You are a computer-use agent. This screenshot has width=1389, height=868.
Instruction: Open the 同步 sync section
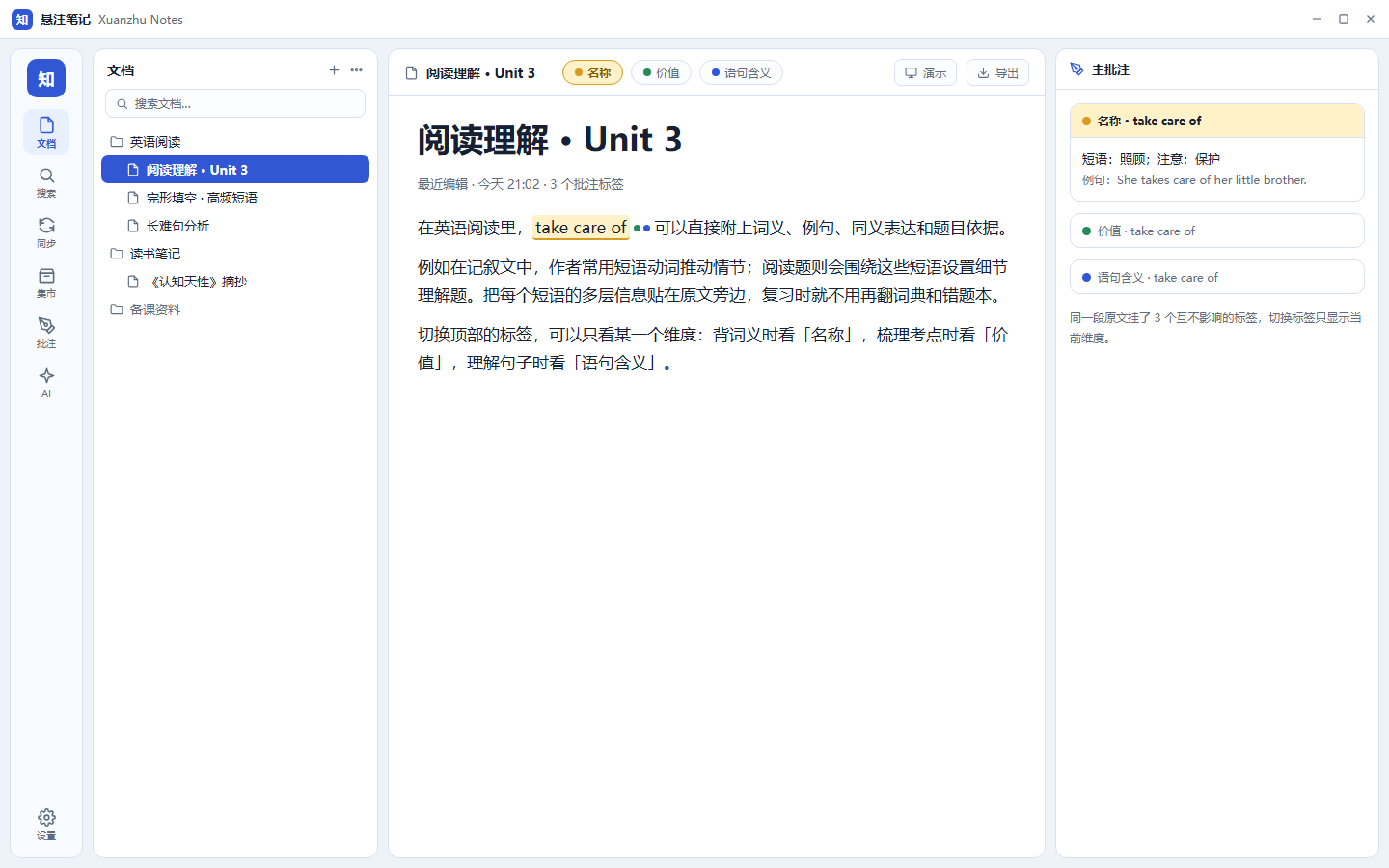click(46, 232)
